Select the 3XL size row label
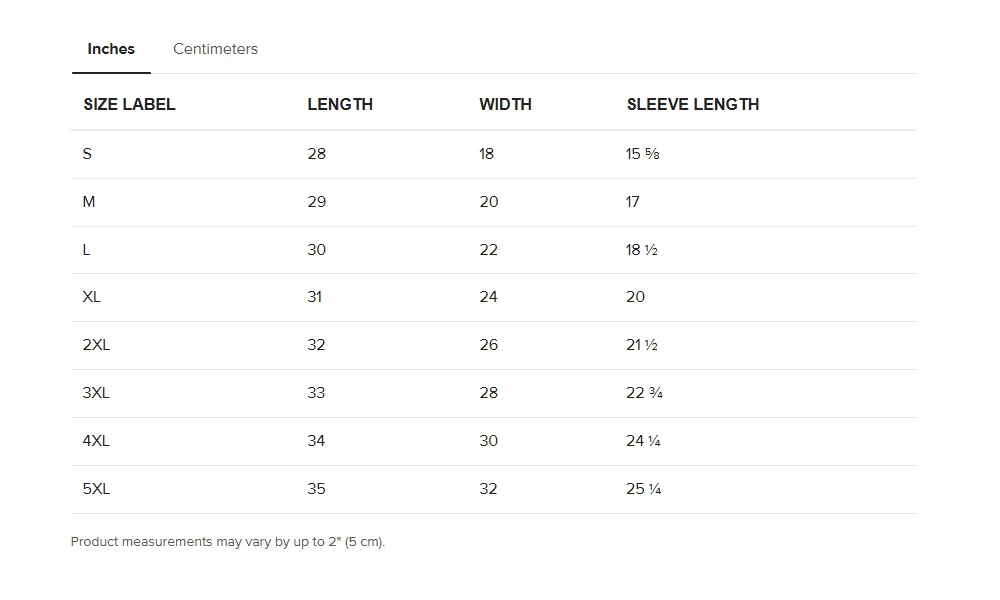Viewport: 1000px width, 600px height. pos(96,393)
